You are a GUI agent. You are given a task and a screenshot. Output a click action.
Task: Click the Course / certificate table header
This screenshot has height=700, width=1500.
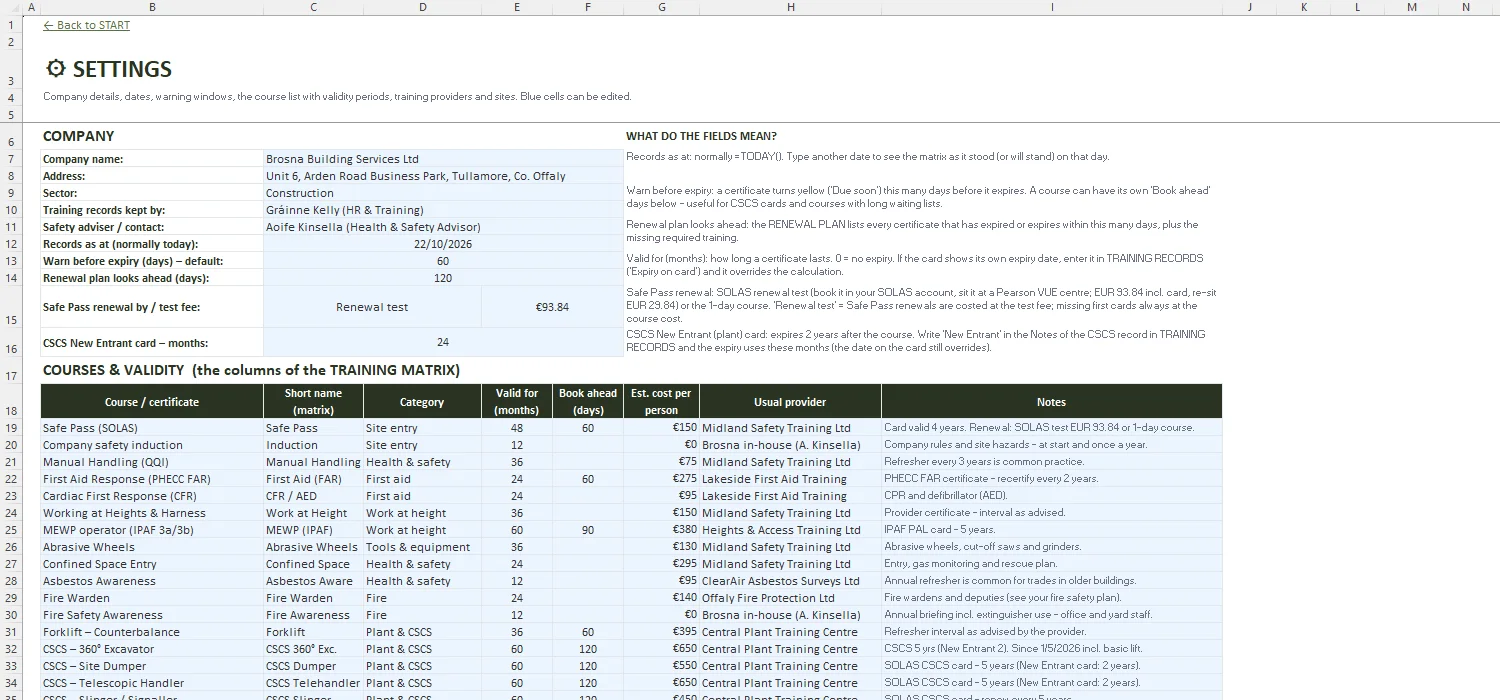pyautogui.click(x=152, y=401)
